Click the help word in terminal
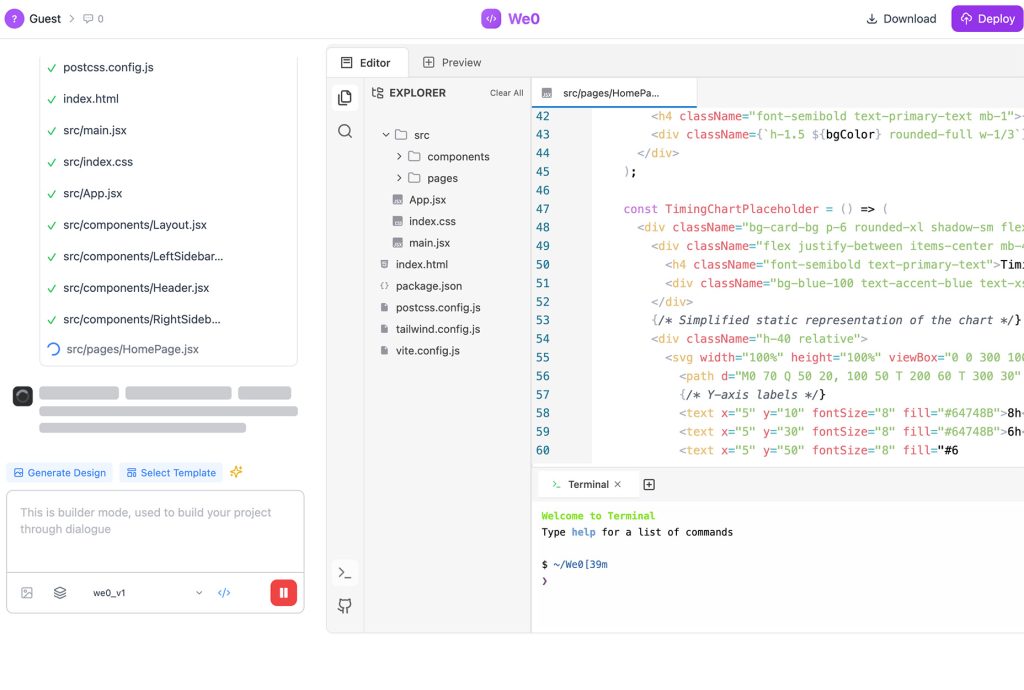This screenshot has height=690, width=1024. 583,533
